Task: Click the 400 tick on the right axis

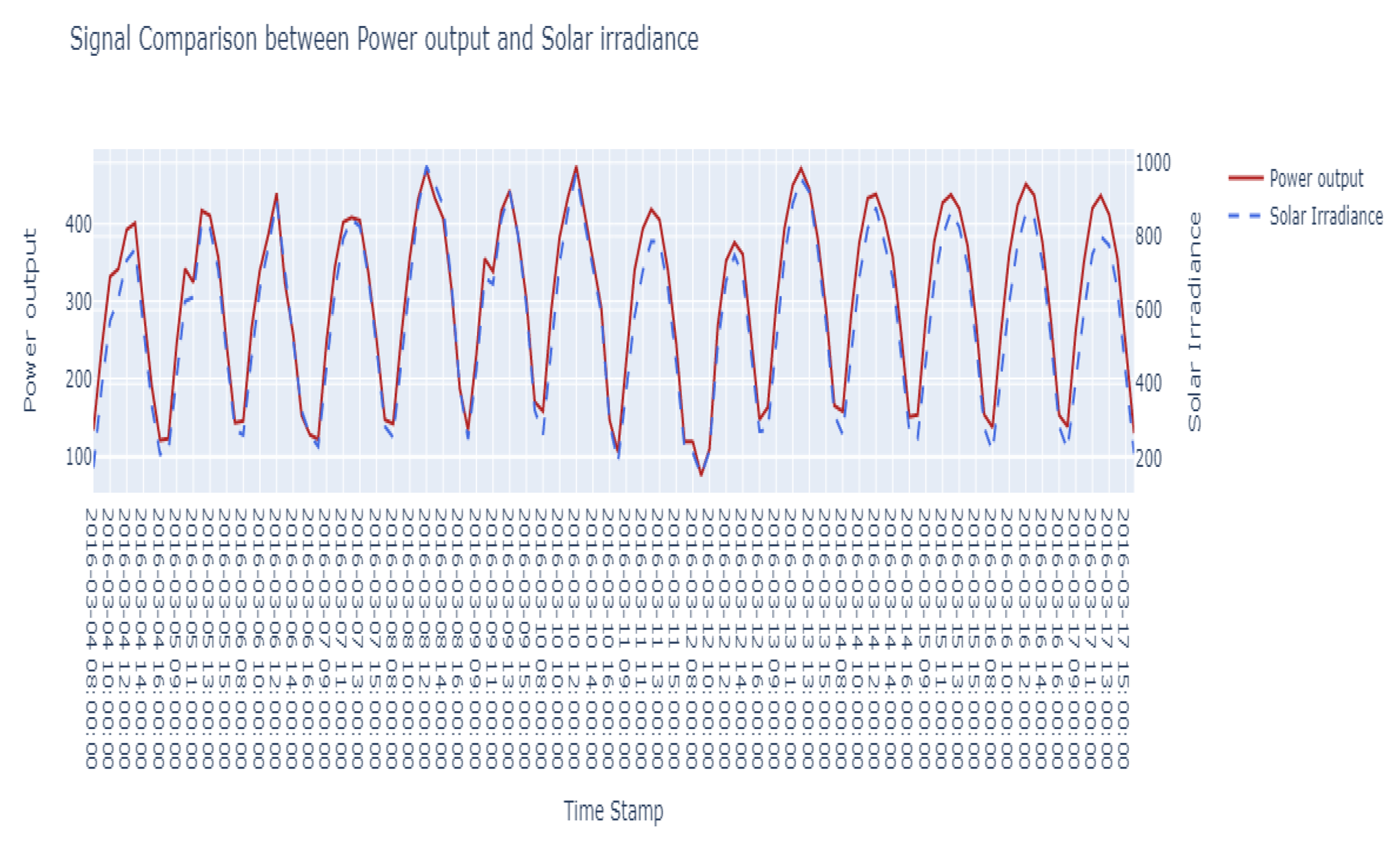Action: click(1148, 384)
